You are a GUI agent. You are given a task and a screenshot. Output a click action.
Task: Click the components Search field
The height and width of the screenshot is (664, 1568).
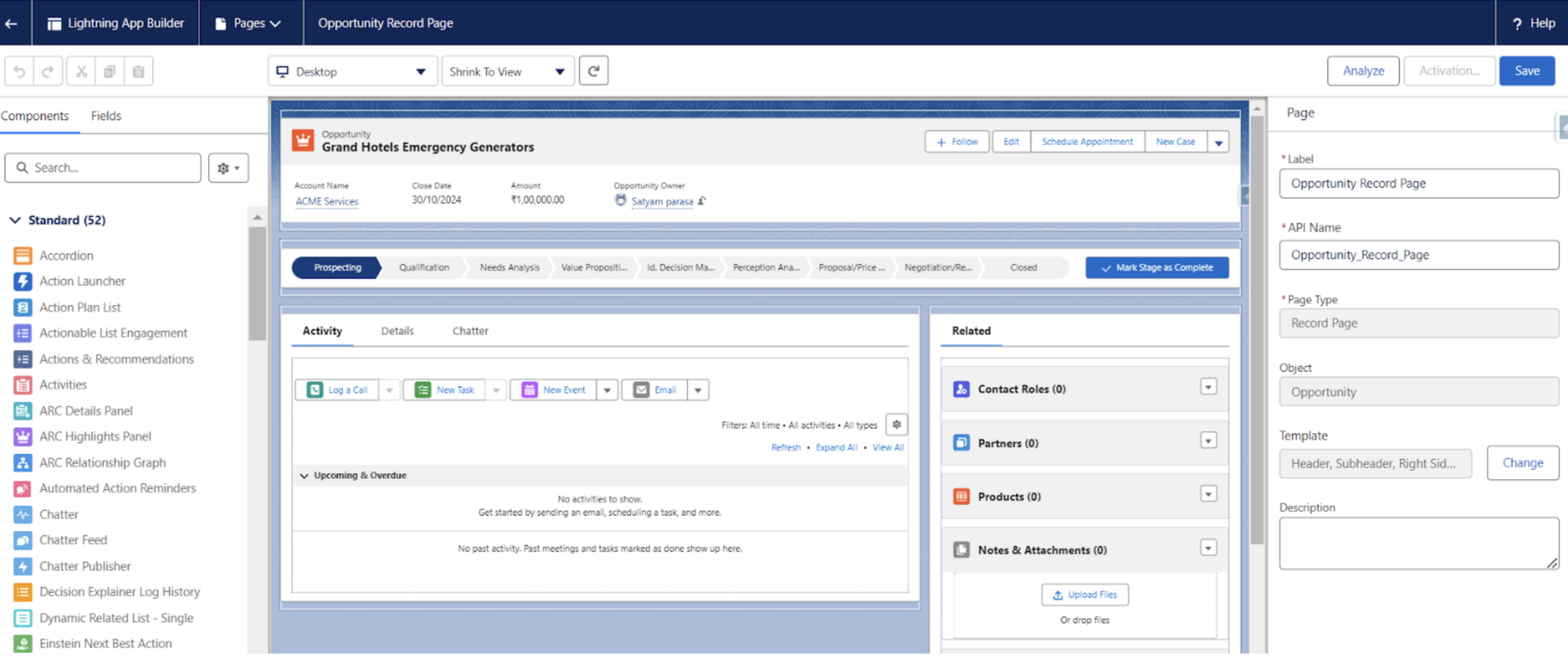click(x=103, y=168)
